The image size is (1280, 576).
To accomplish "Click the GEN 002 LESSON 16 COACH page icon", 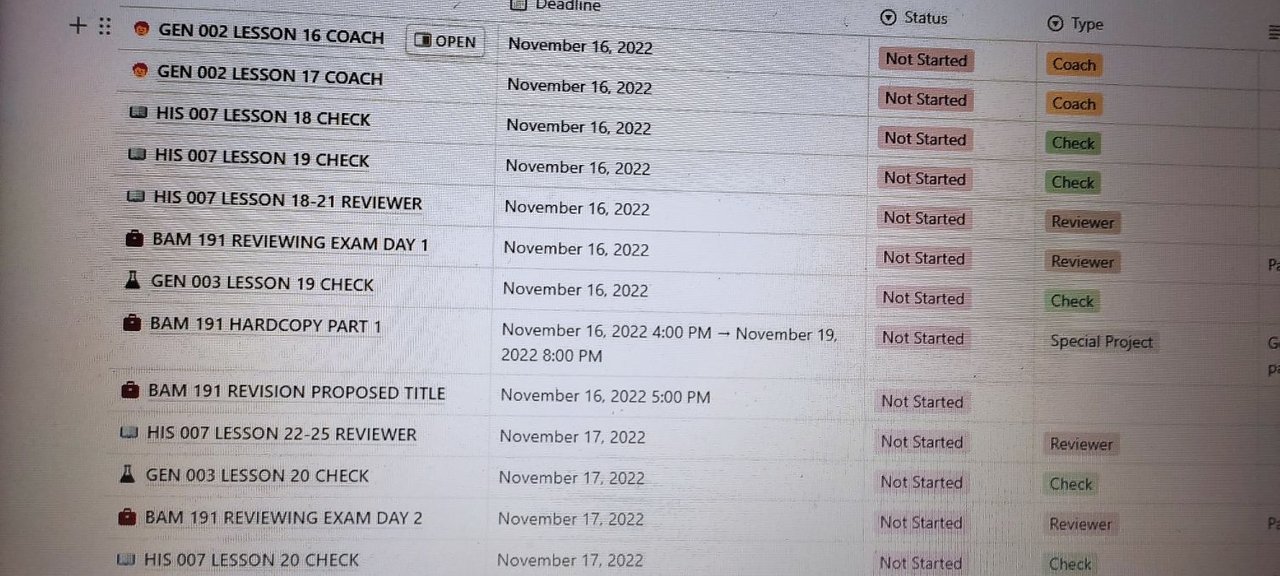I will pos(142,30).
